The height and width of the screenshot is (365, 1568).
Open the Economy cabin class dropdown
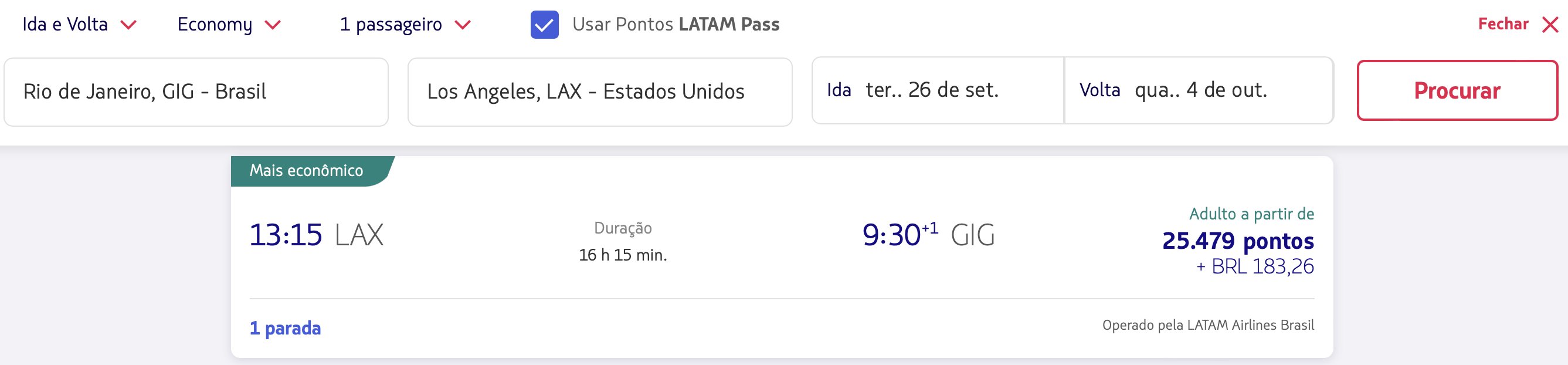click(x=229, y=25)
